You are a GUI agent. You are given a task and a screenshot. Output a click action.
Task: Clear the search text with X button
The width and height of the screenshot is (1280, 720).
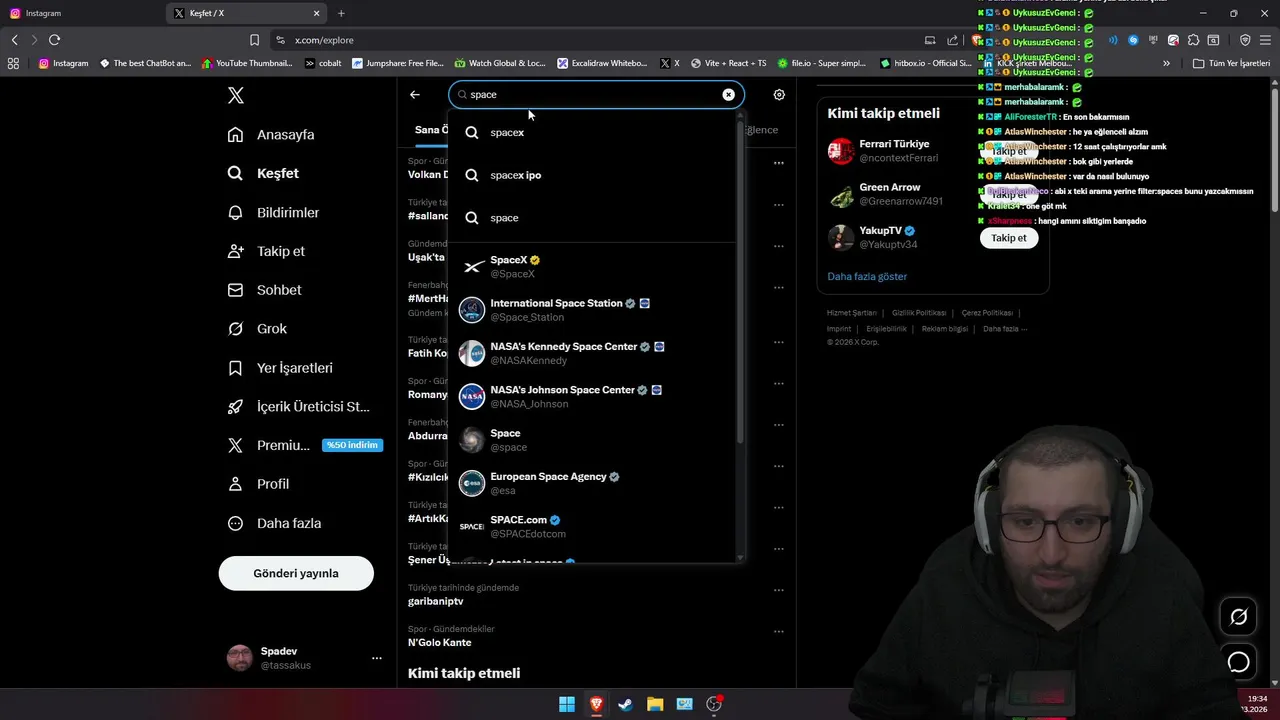[728, 94]
